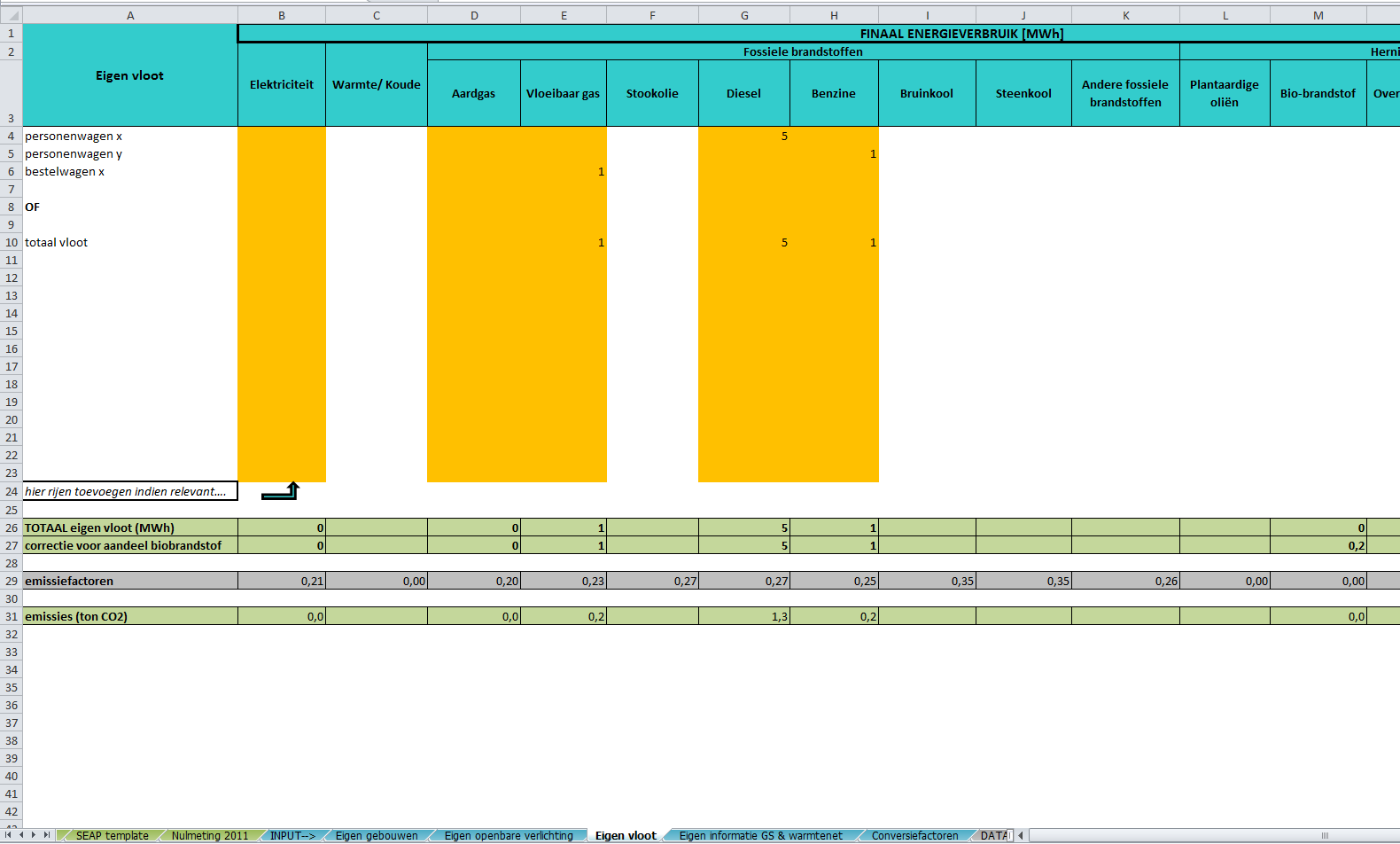Switch to the Conversiefactoren sheet
Image resolution: width=1400 pixels, height=844 pixels.
[x=914, y=835]
